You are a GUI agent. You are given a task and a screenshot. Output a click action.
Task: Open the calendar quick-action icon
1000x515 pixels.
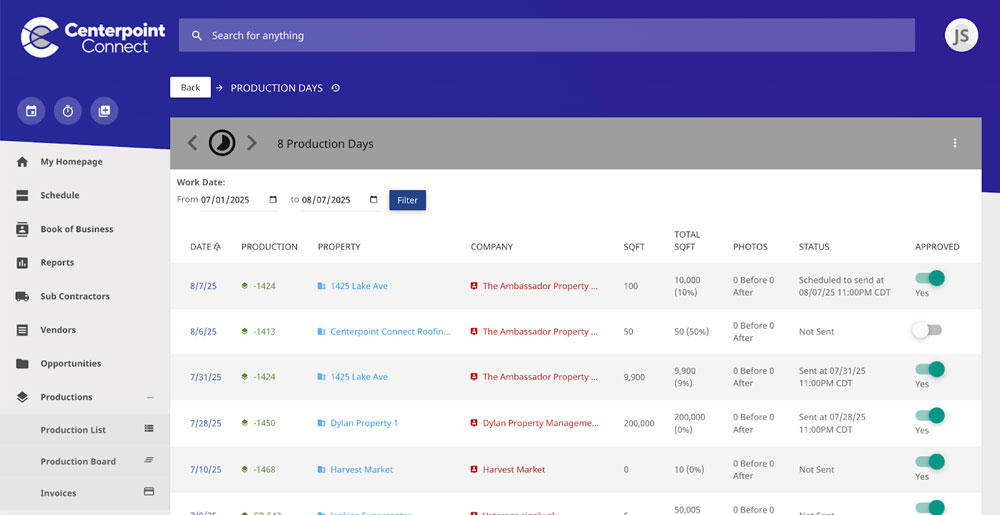(x=31, y=111)
